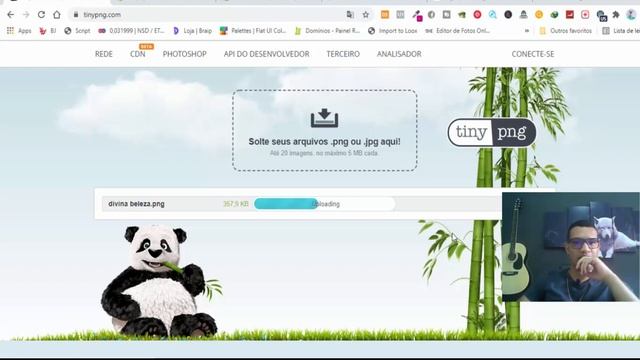This screenshot has width=640, height=360.
Task: Expand the hidden bookmarks overflow chevron
Action: (527, 31)
